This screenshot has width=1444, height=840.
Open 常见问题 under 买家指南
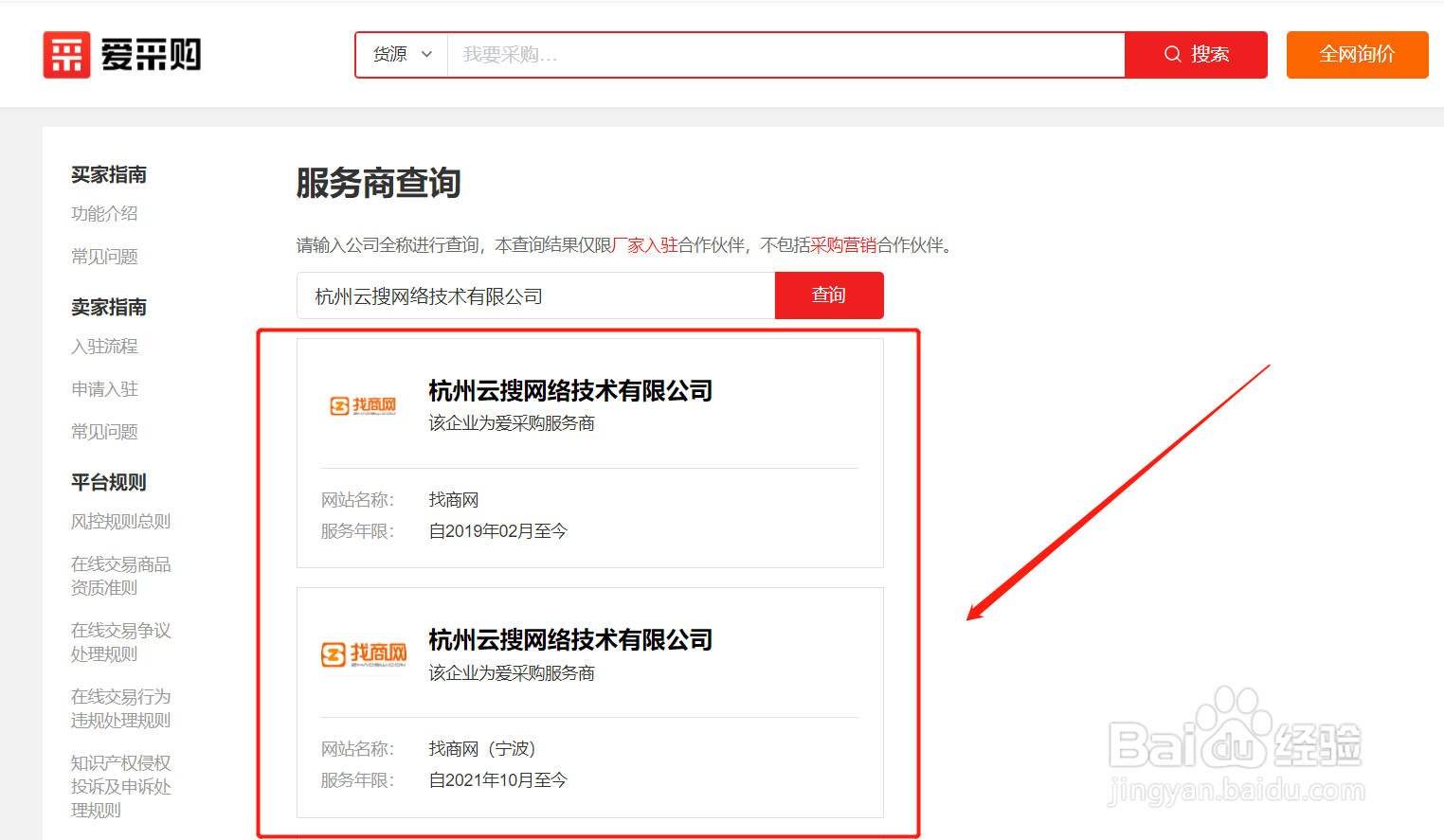104,257
